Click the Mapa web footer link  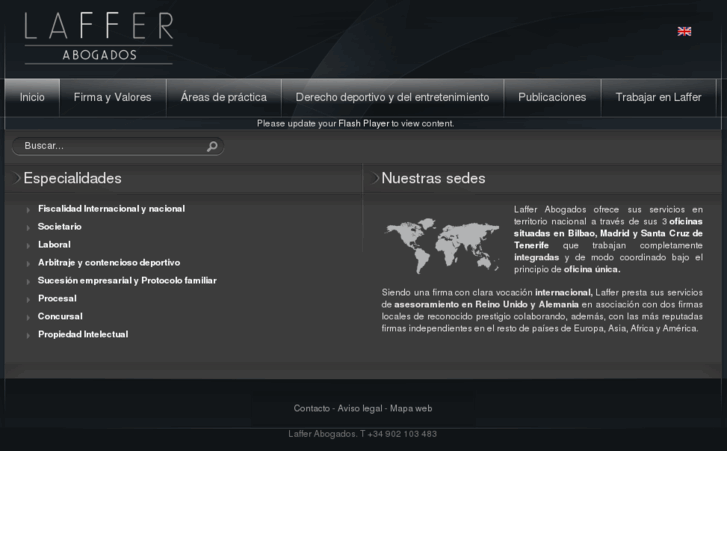coord(411,409)
